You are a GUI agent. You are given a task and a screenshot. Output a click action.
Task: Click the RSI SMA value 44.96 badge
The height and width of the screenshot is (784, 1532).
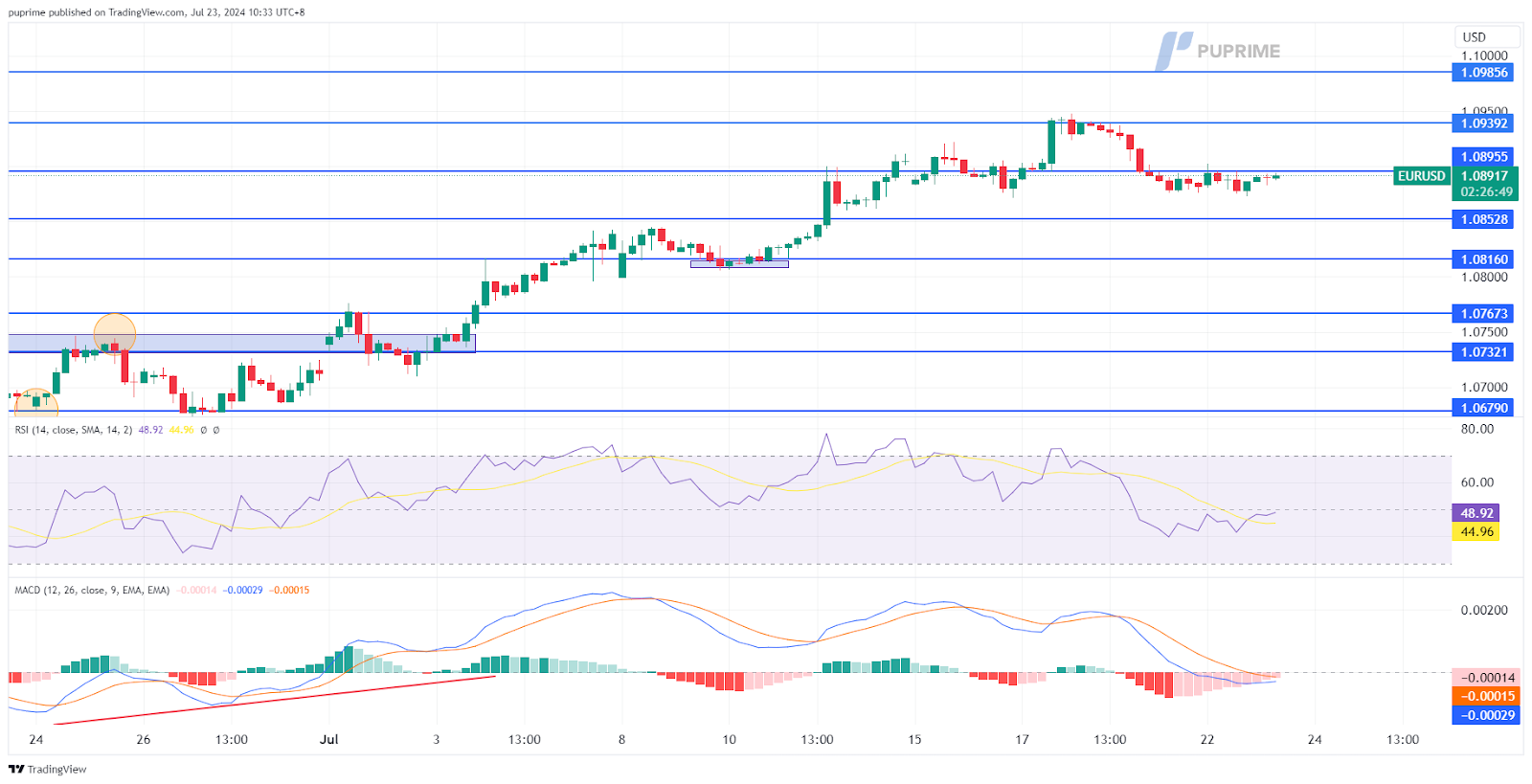tap(1476, 531)
